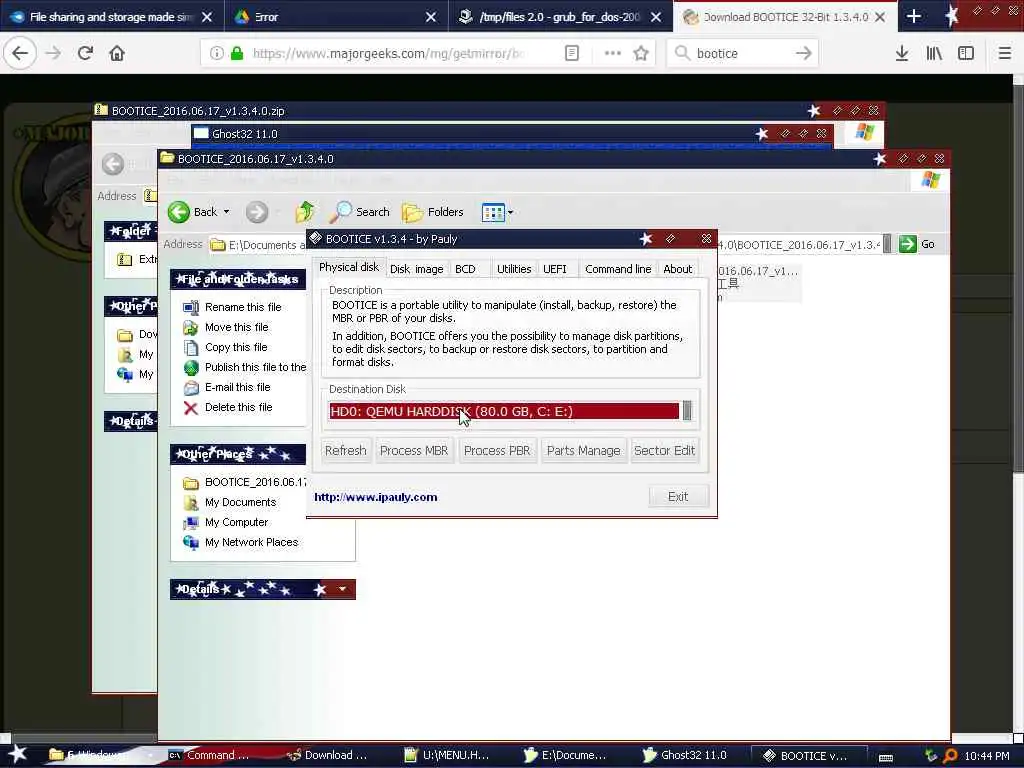1024x768 pixels.
Task: Open http://www.ipauly.com link
Action: [x=376, y=497]
